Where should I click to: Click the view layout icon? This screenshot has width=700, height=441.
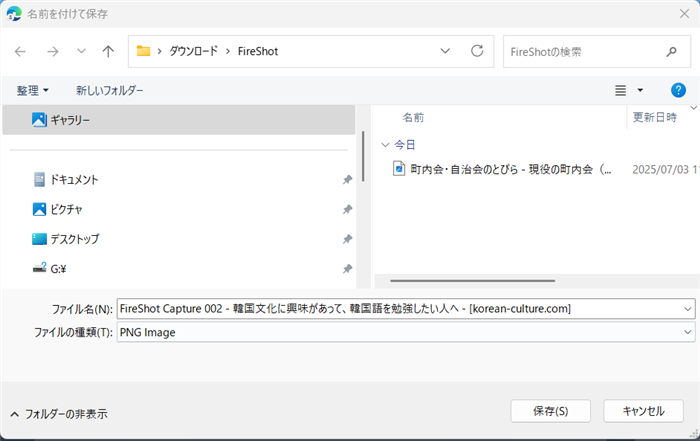tap(621, 90)
